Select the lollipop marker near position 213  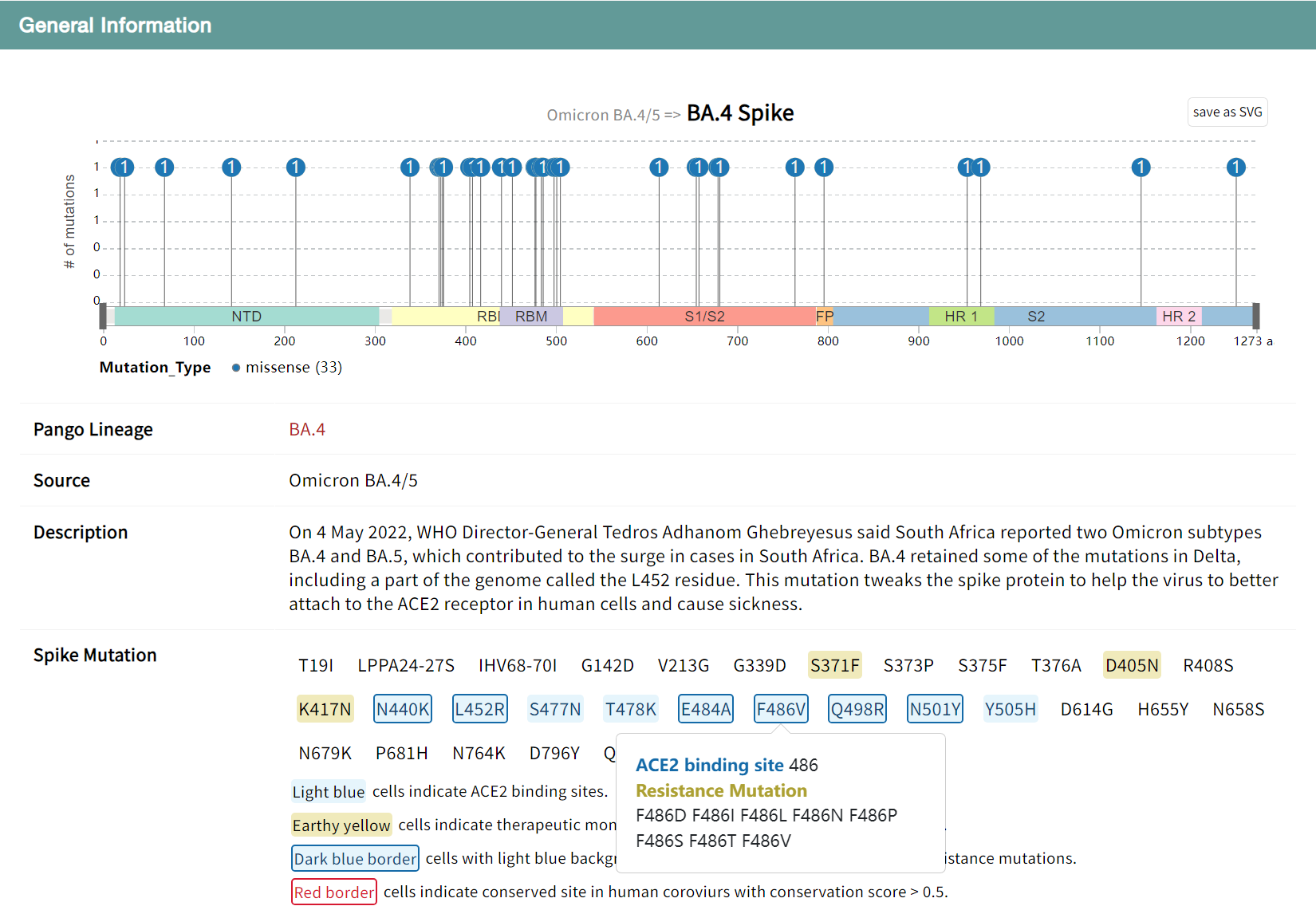pos(296,167)
